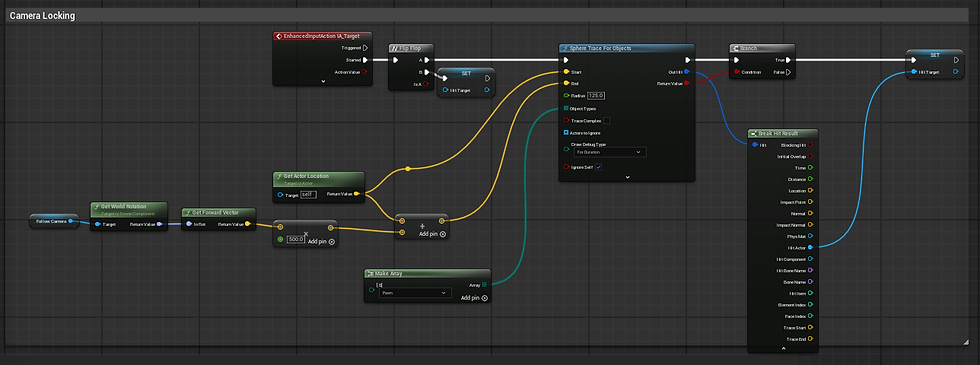Click the Start vector pin on Sphere Trace
Viewport: 980px width, 365px height.
pos(566,72)
